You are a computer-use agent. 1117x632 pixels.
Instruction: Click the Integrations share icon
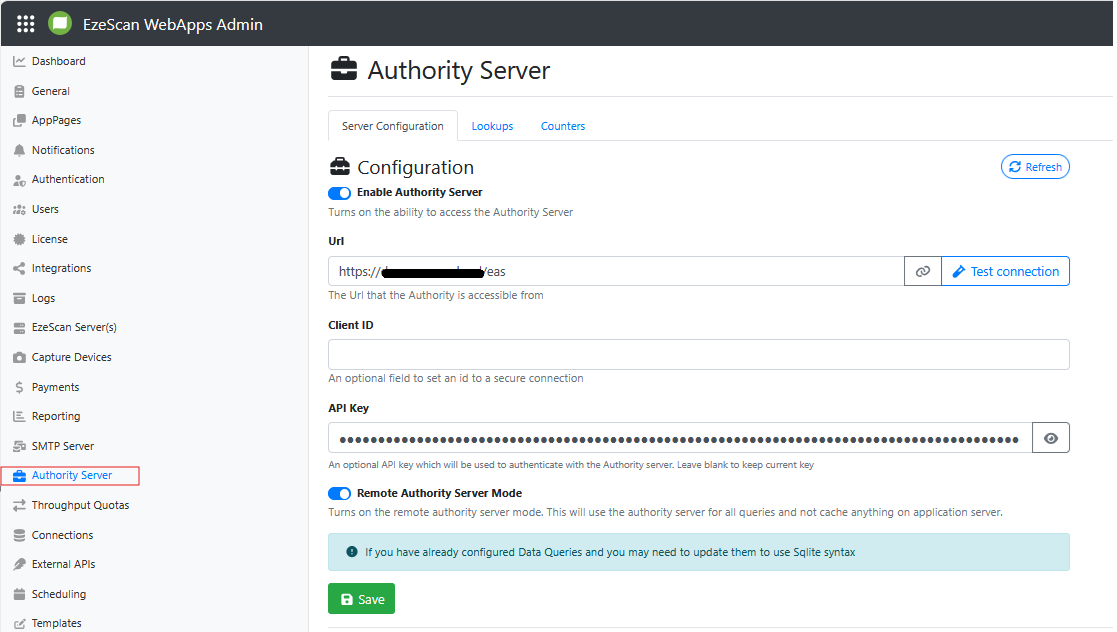(x=19, y=269)
